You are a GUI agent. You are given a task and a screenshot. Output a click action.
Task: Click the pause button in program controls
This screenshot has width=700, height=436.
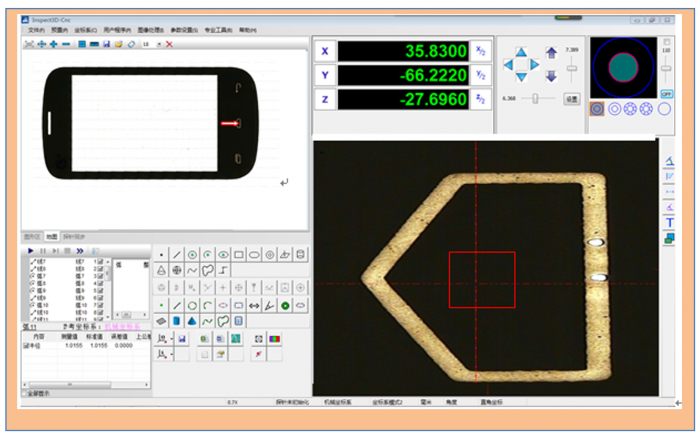[43, 251]
